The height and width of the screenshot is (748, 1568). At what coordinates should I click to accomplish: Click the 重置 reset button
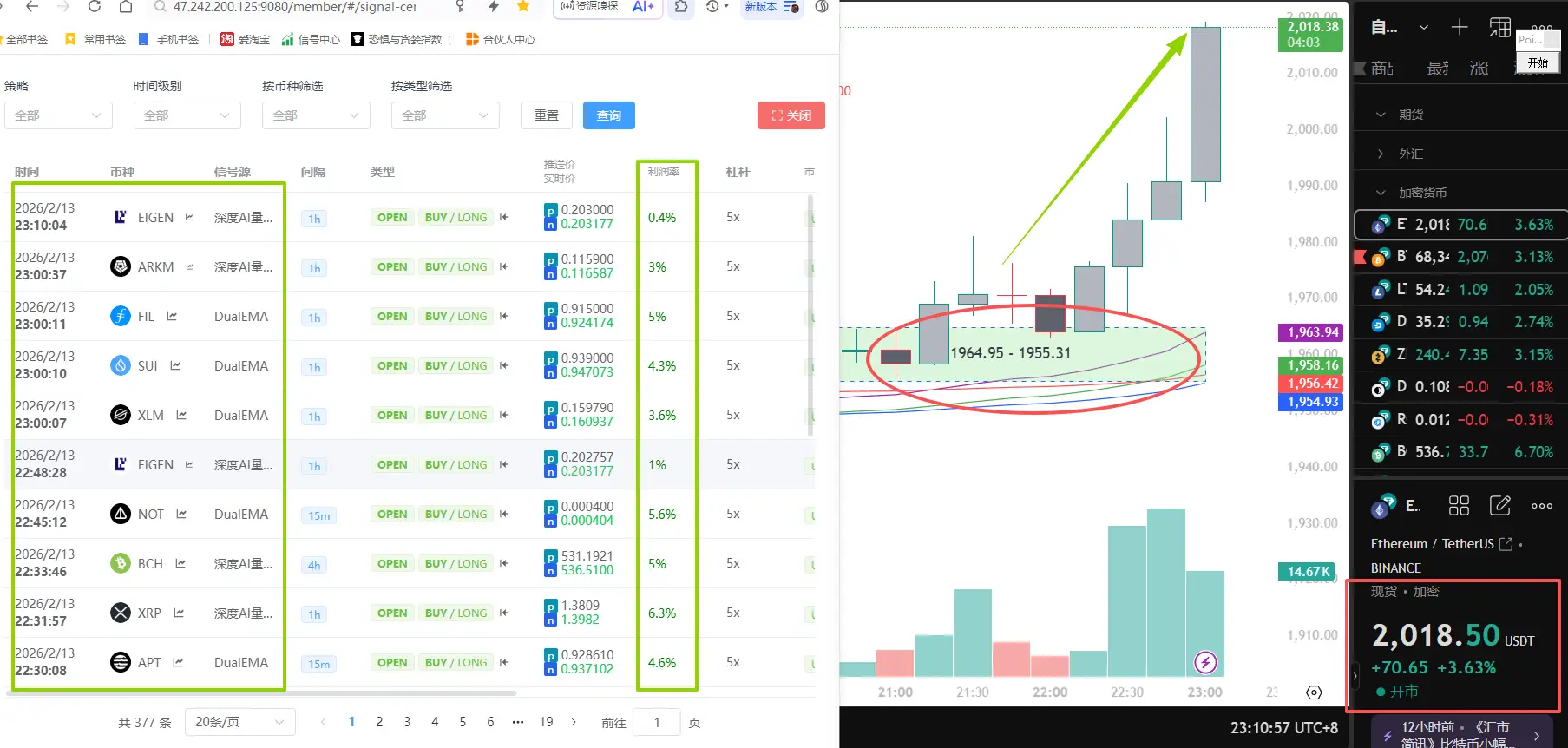tap(547, 115)
